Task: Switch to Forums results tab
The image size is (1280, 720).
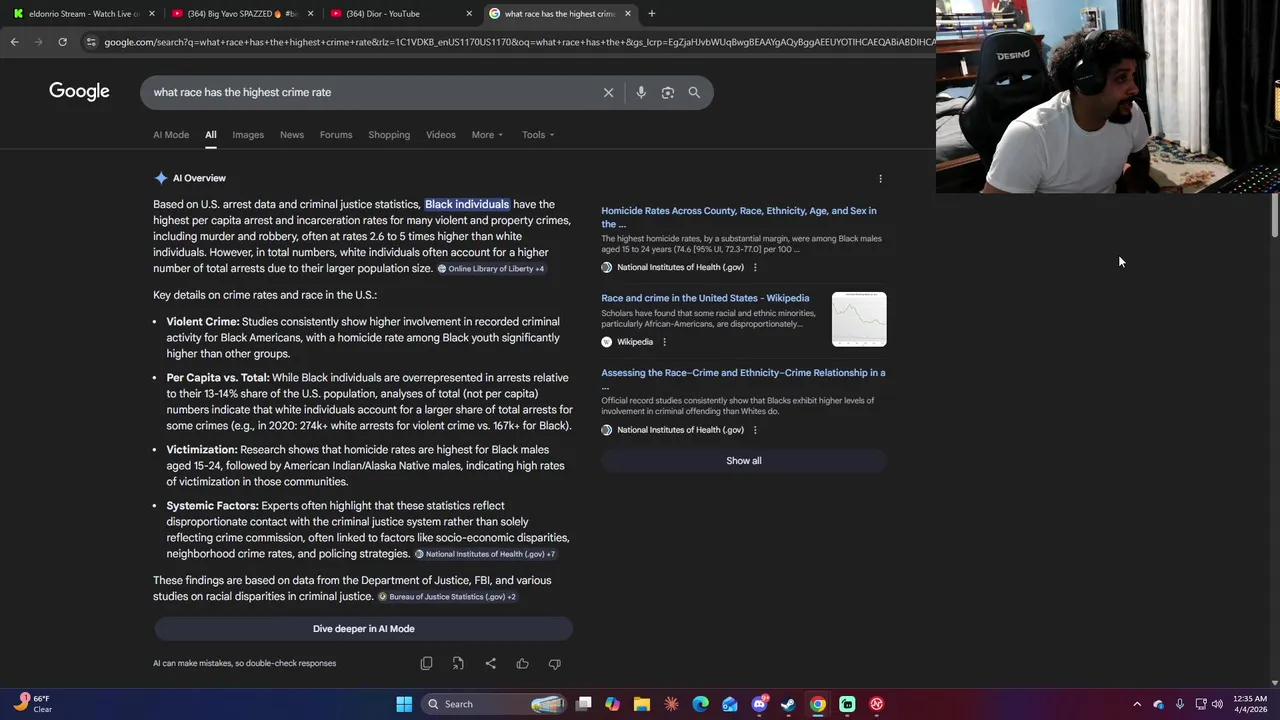Action: pyautogui.click(x=336, y=135)
